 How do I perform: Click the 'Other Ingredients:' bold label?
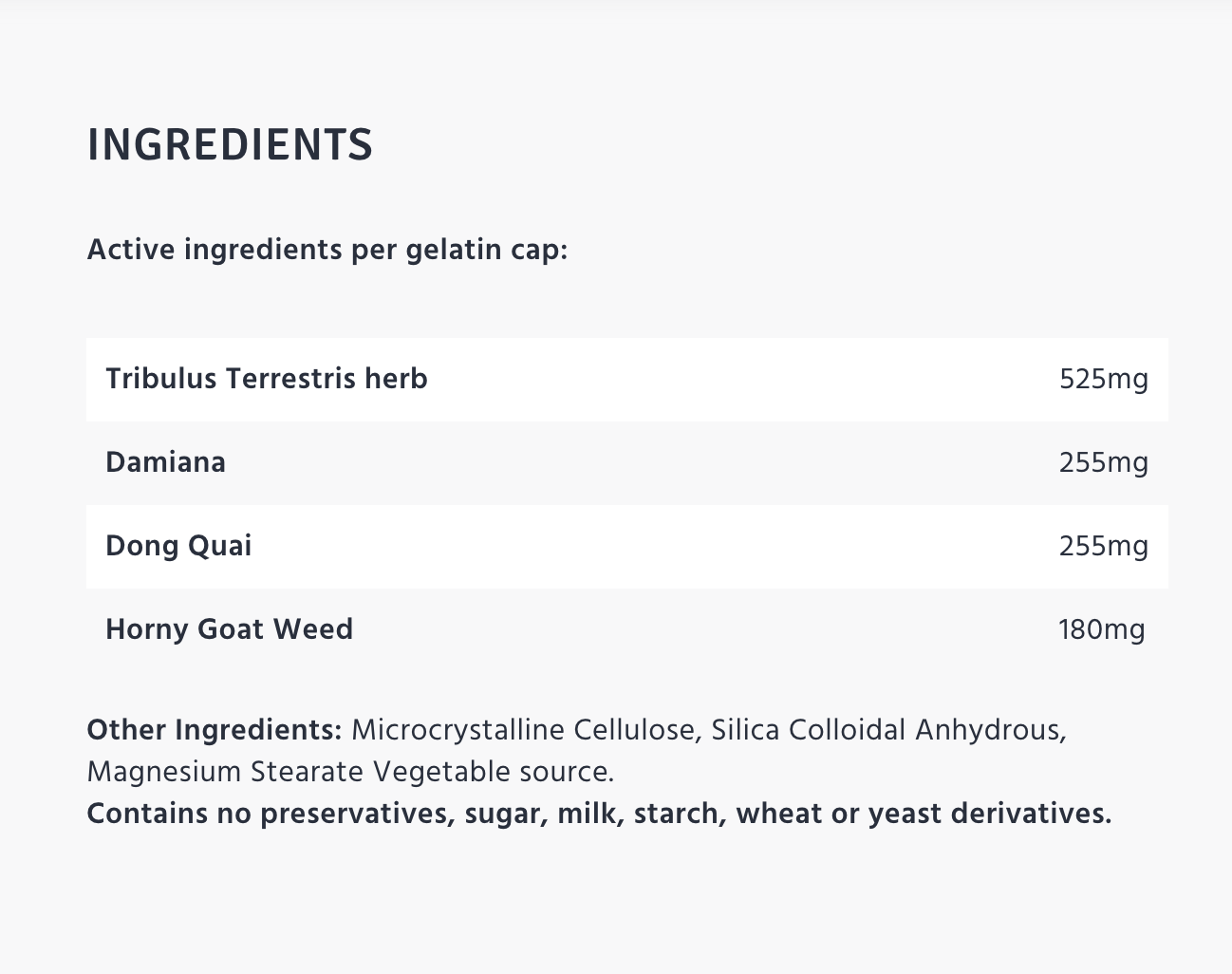(x=214, y=730)
